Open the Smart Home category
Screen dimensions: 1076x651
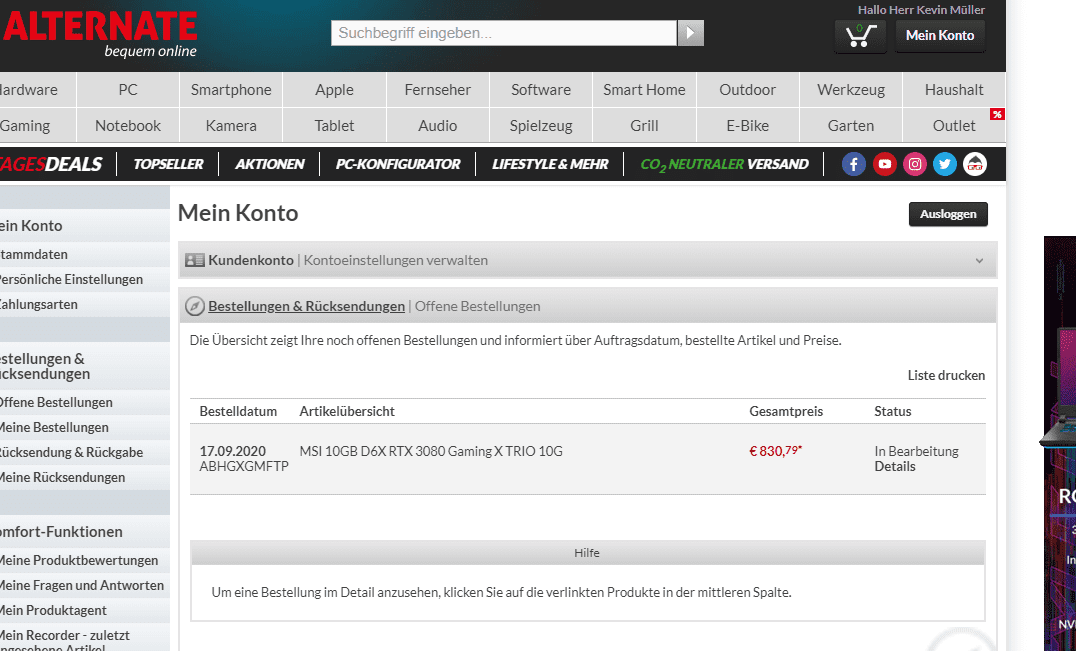coord(644,90)
